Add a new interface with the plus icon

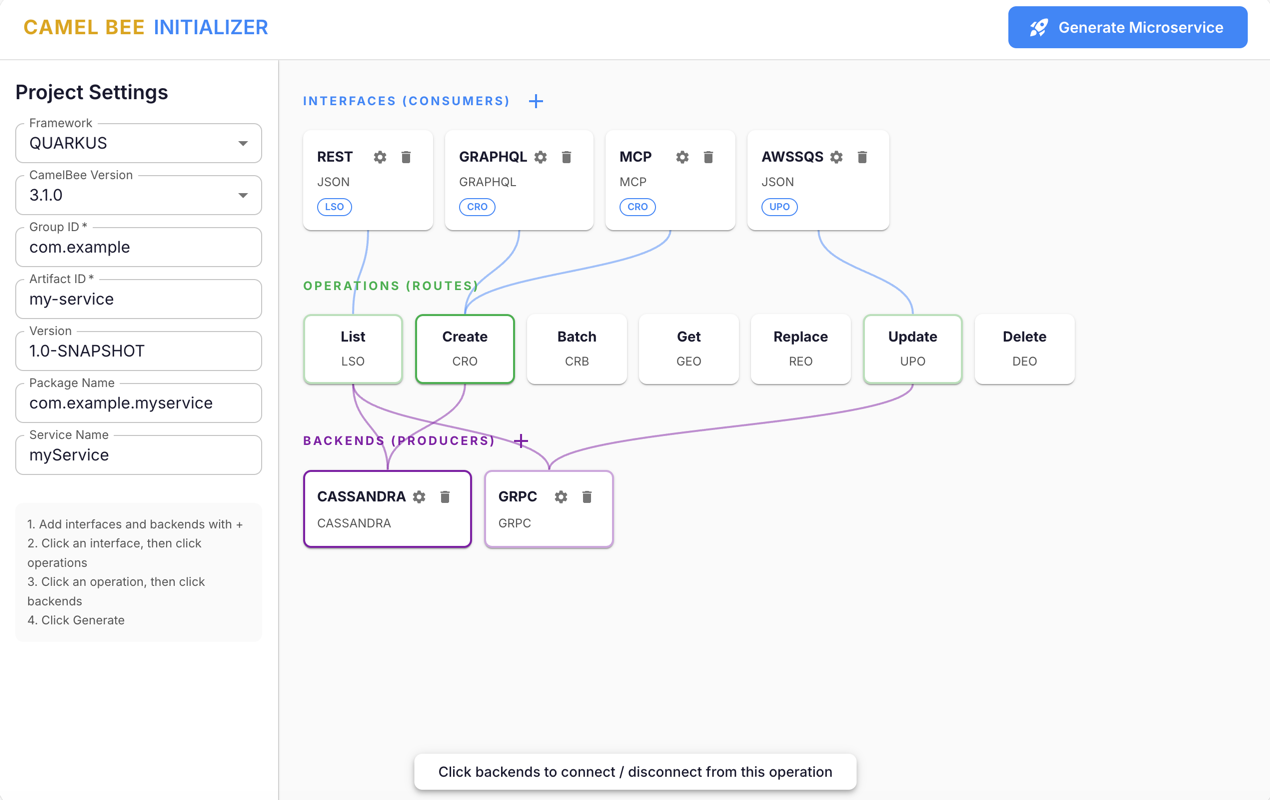coord(536,101)
